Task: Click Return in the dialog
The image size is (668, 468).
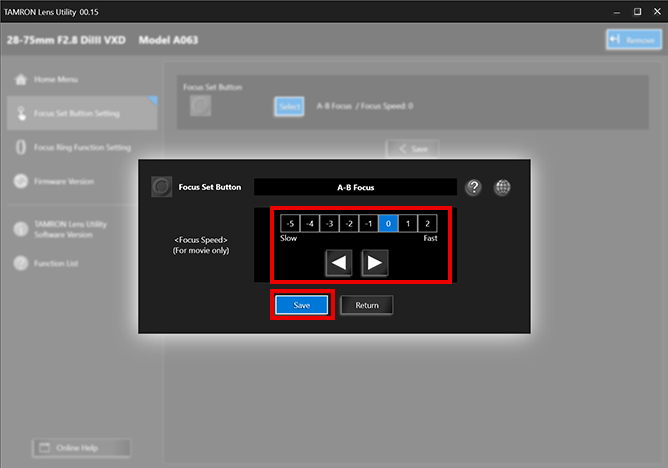Action: (x=367, y=305)
